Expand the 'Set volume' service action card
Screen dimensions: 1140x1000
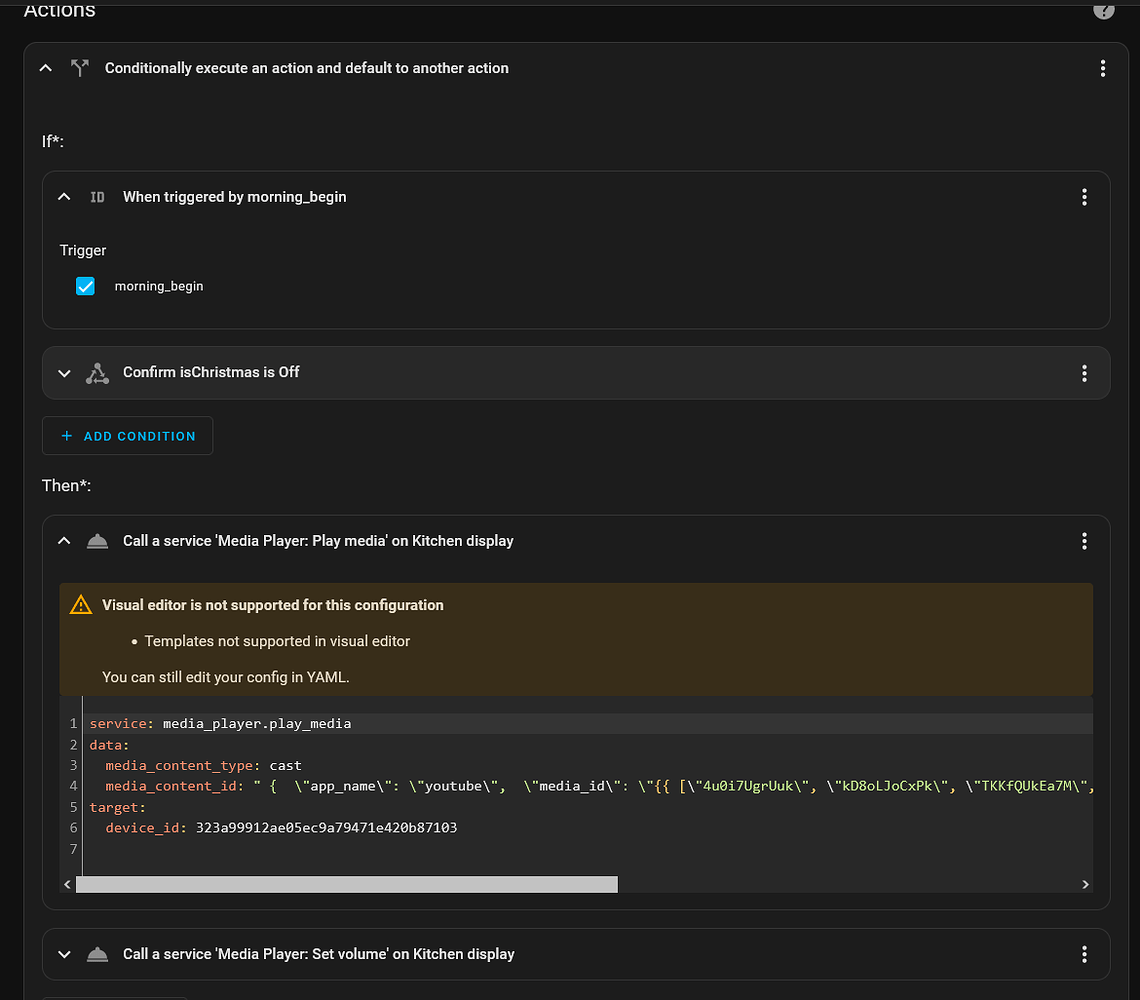[x=64, y=954]
